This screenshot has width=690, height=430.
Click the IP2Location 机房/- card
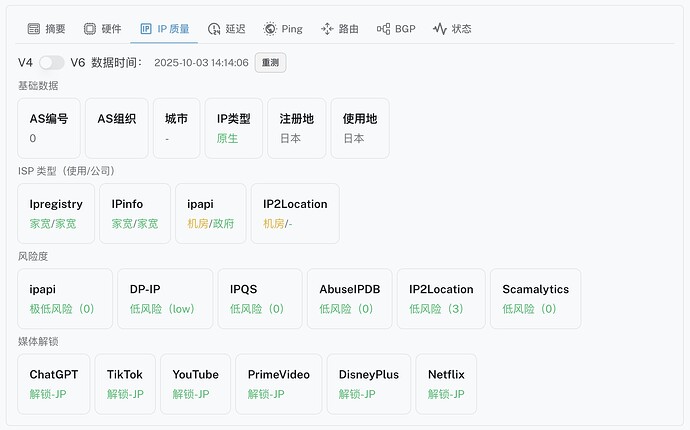tap(295, 213)
